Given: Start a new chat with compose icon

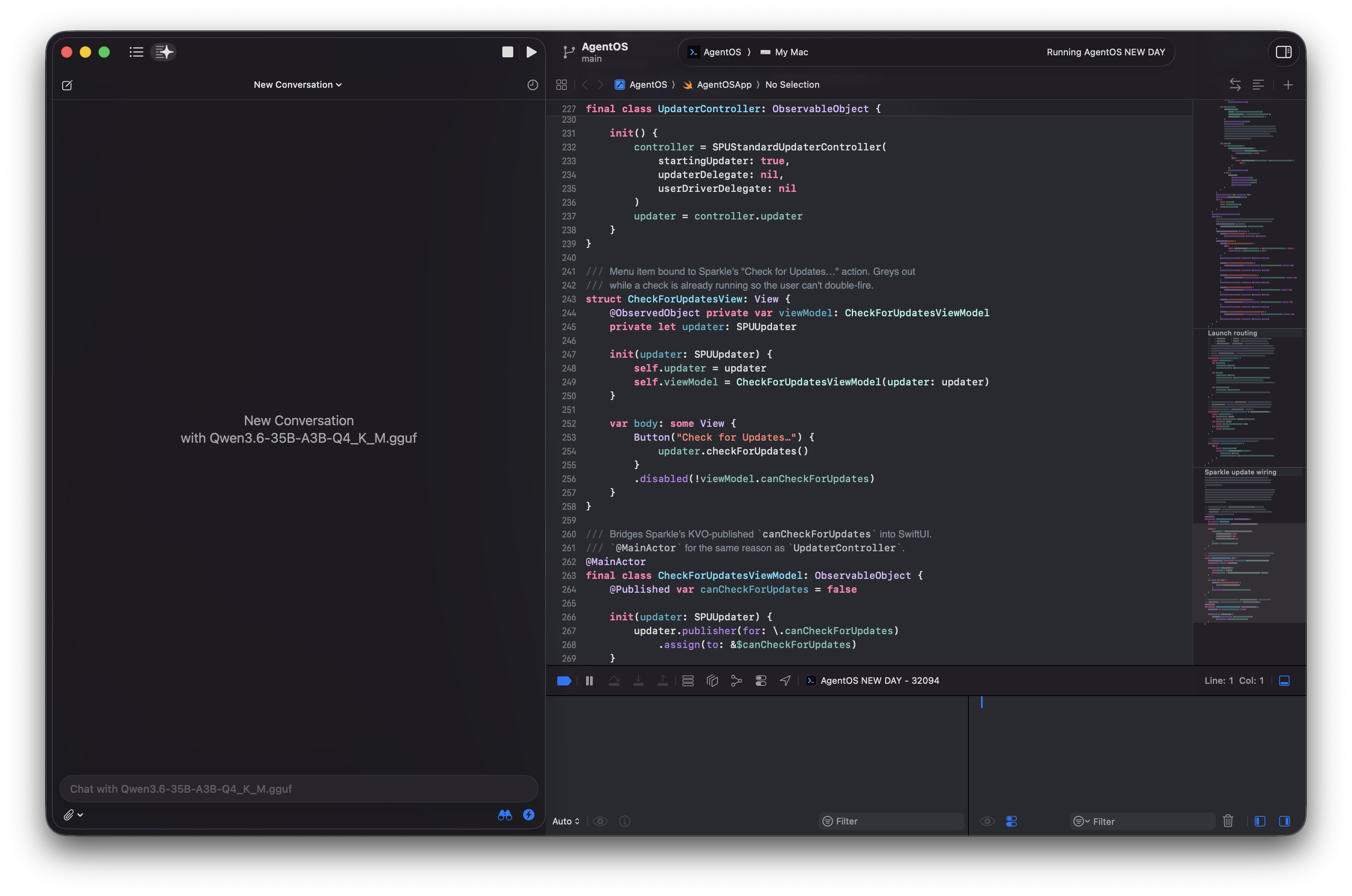Looking at the screenshot, I should click(67, 85).
